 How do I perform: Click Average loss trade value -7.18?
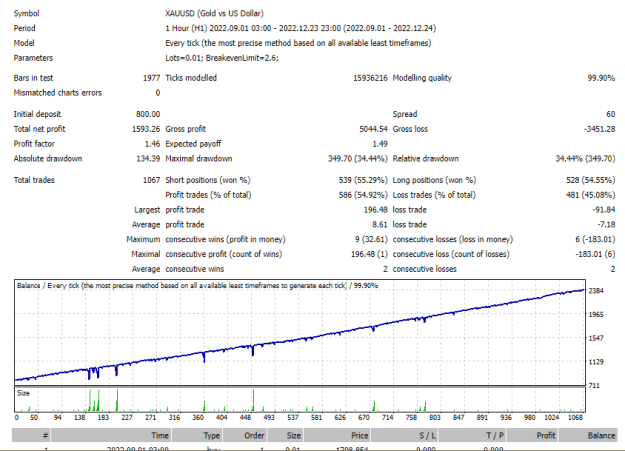tap(606, 225)
